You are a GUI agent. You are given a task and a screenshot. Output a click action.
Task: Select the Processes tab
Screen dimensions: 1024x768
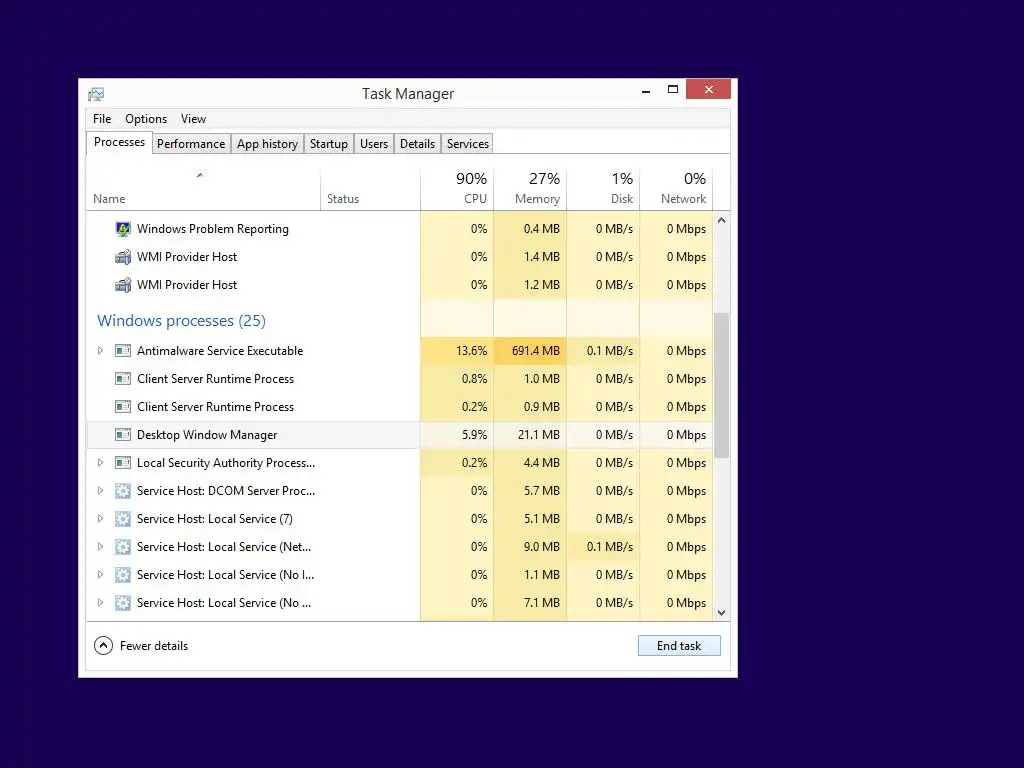(x=120, y=142)
